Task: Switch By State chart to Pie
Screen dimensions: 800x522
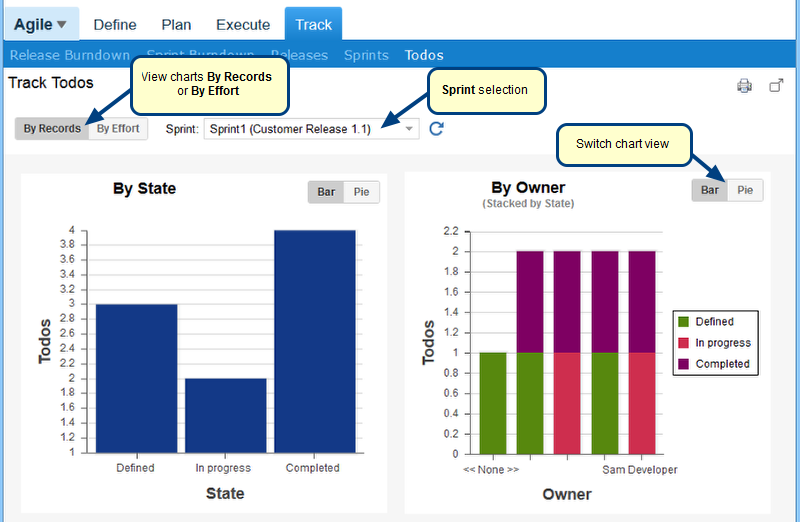Action: (361, 192)
